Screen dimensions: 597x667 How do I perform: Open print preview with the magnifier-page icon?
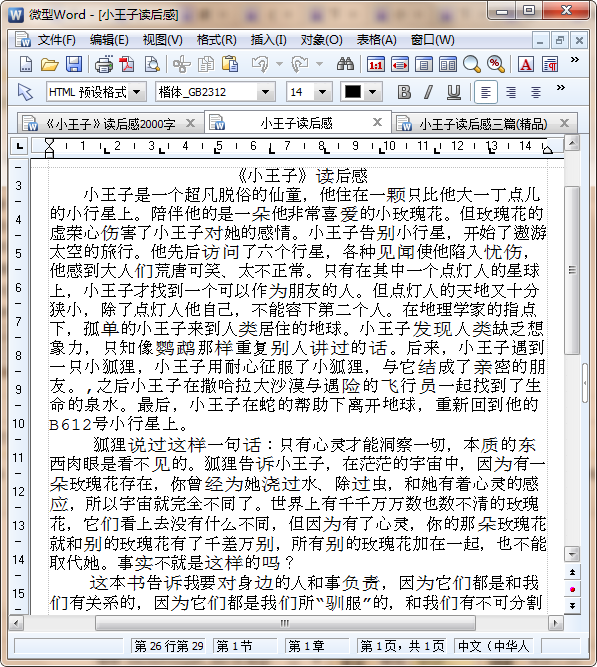pos(151,64)
